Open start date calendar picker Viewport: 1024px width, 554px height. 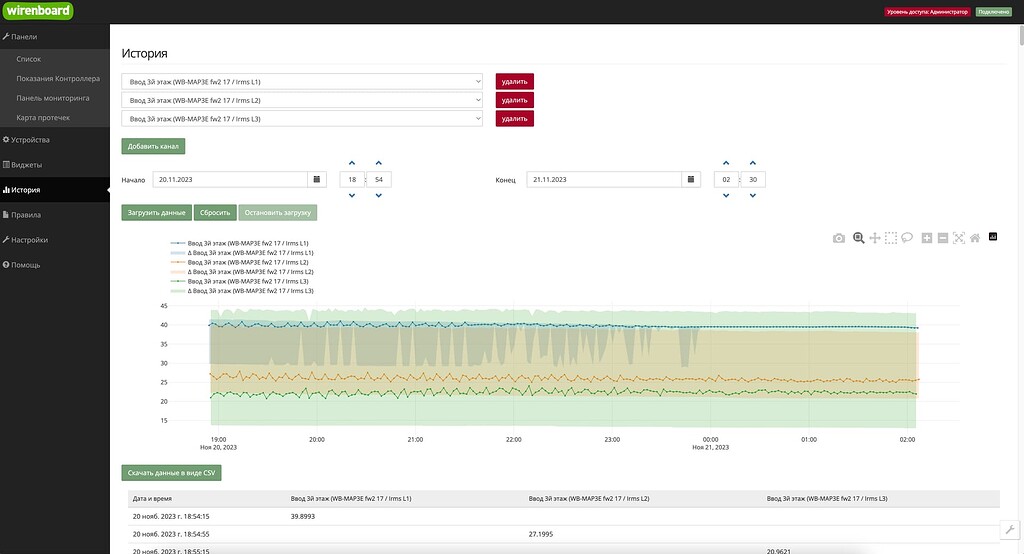click(x=317, y=179)
